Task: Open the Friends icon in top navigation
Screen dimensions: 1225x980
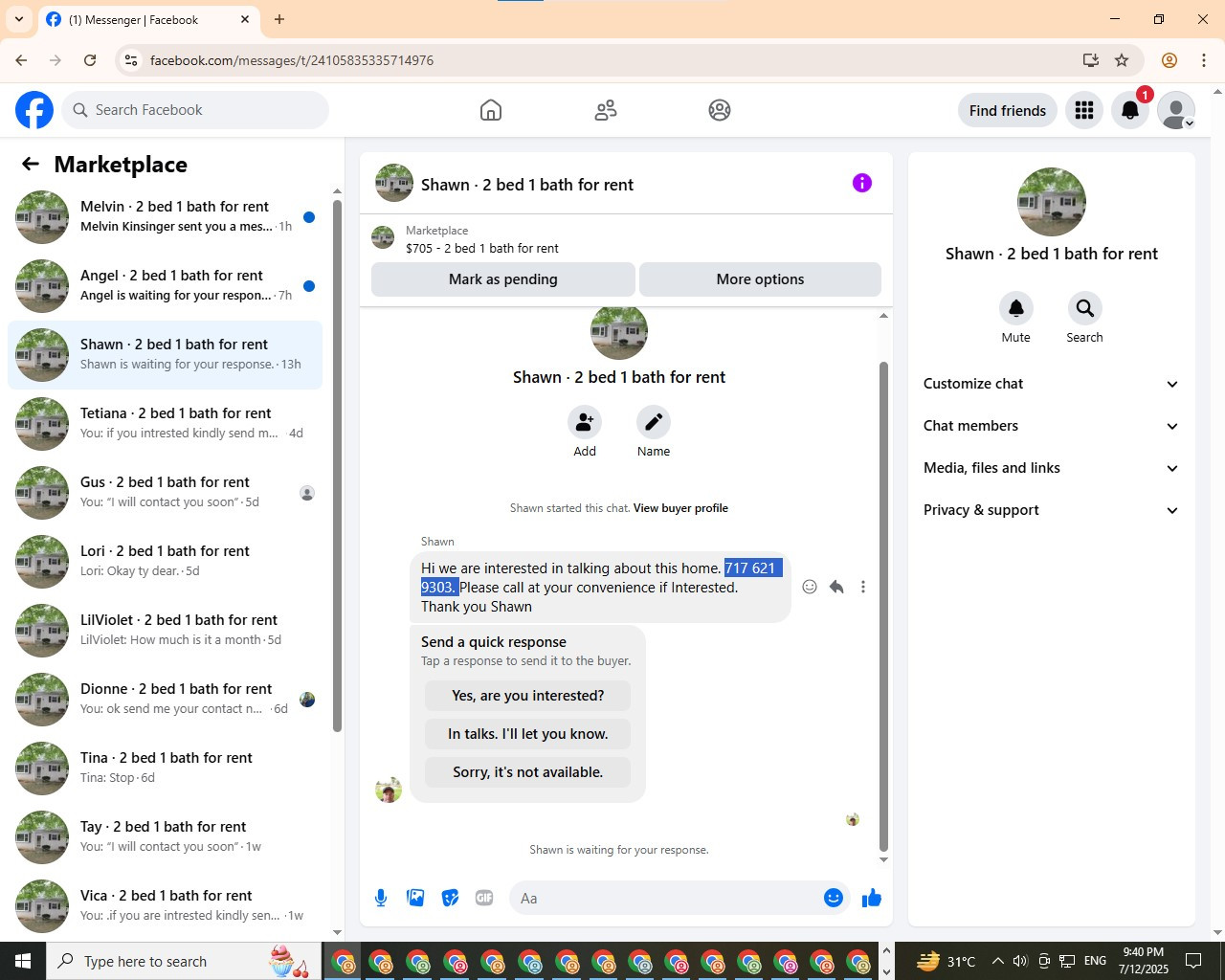Action: pyautogui.click(x=606, y=110)
